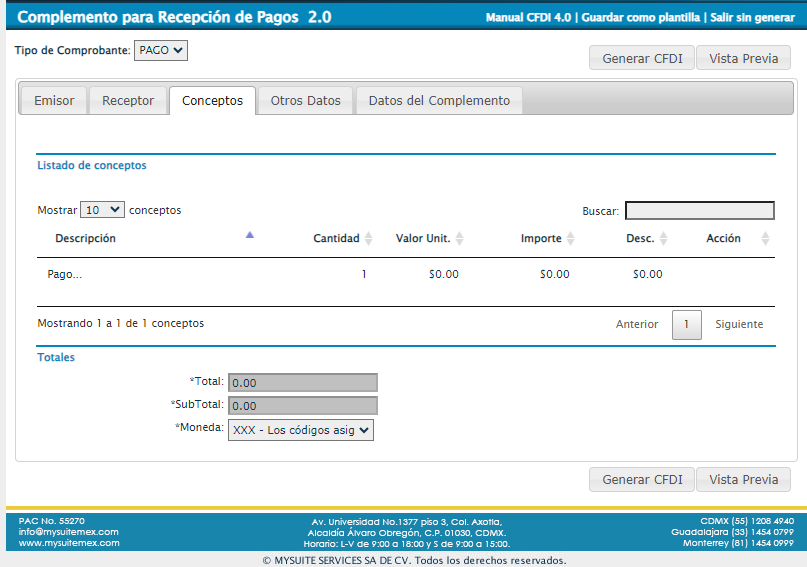The height and width of the screenshot is (567, 807).
Task: Click Salir sin generar link
Action: click(x=752, y=18)
